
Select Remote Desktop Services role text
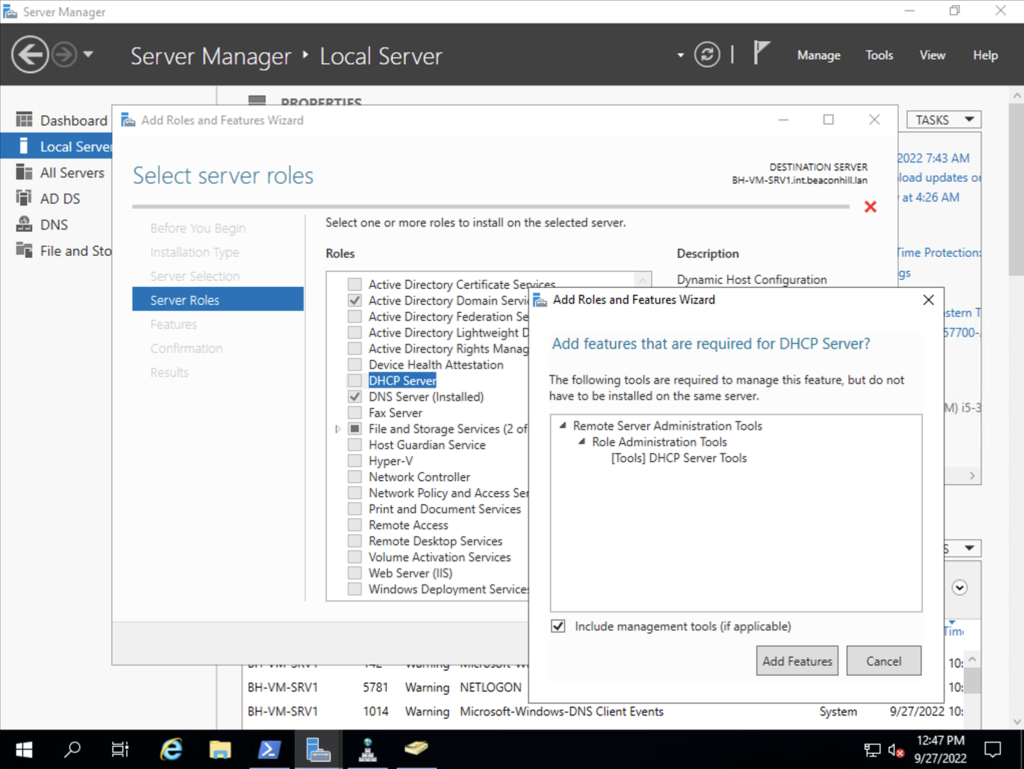pyautogui.click(x=435, y=541)
